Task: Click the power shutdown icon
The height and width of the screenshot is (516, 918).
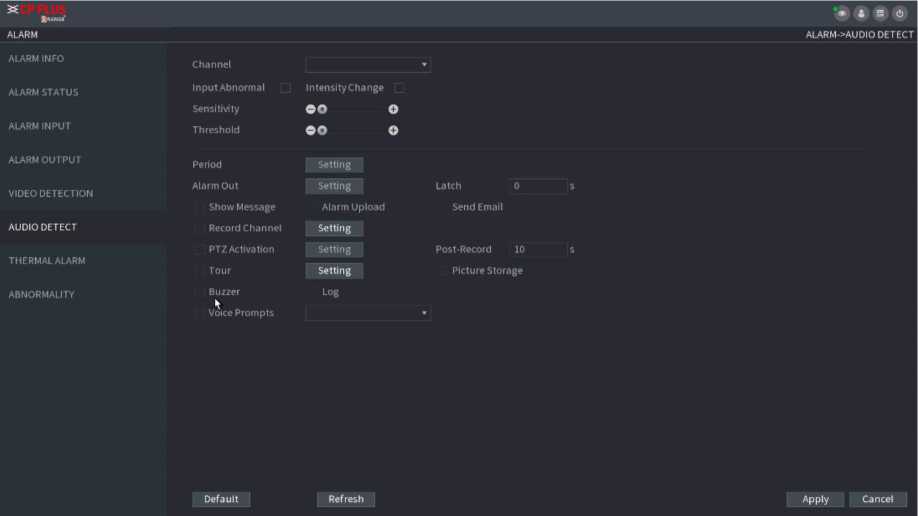Action: 899,14
